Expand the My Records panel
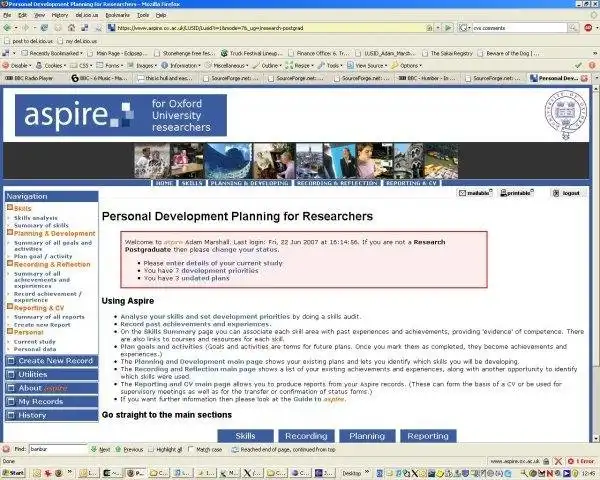The image size is (600, 480). click(x=51, y=402)
